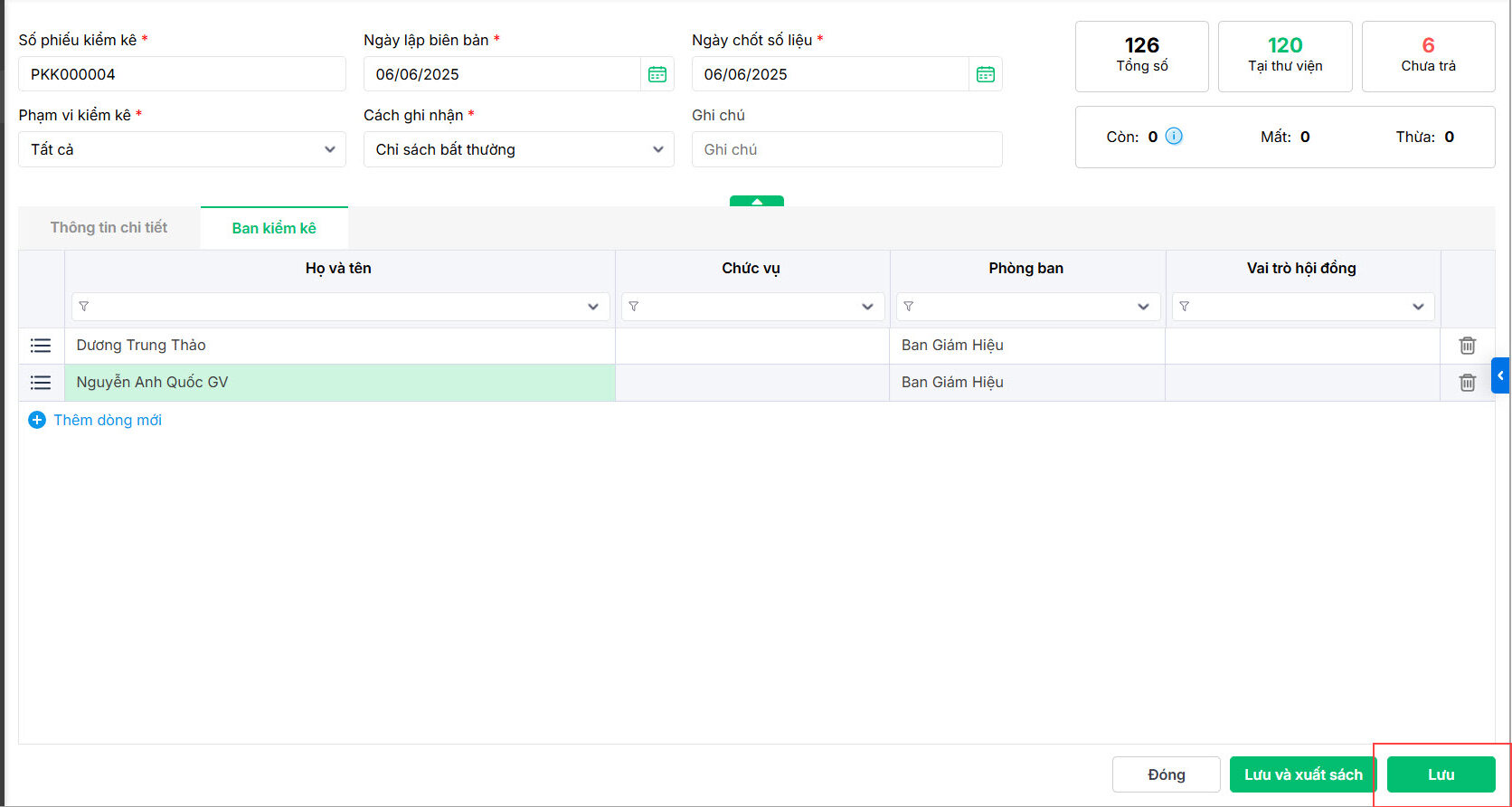The image size is (1512, 807).
Task: Click Lưu và xuất sách button
Action: [1302, 774]
